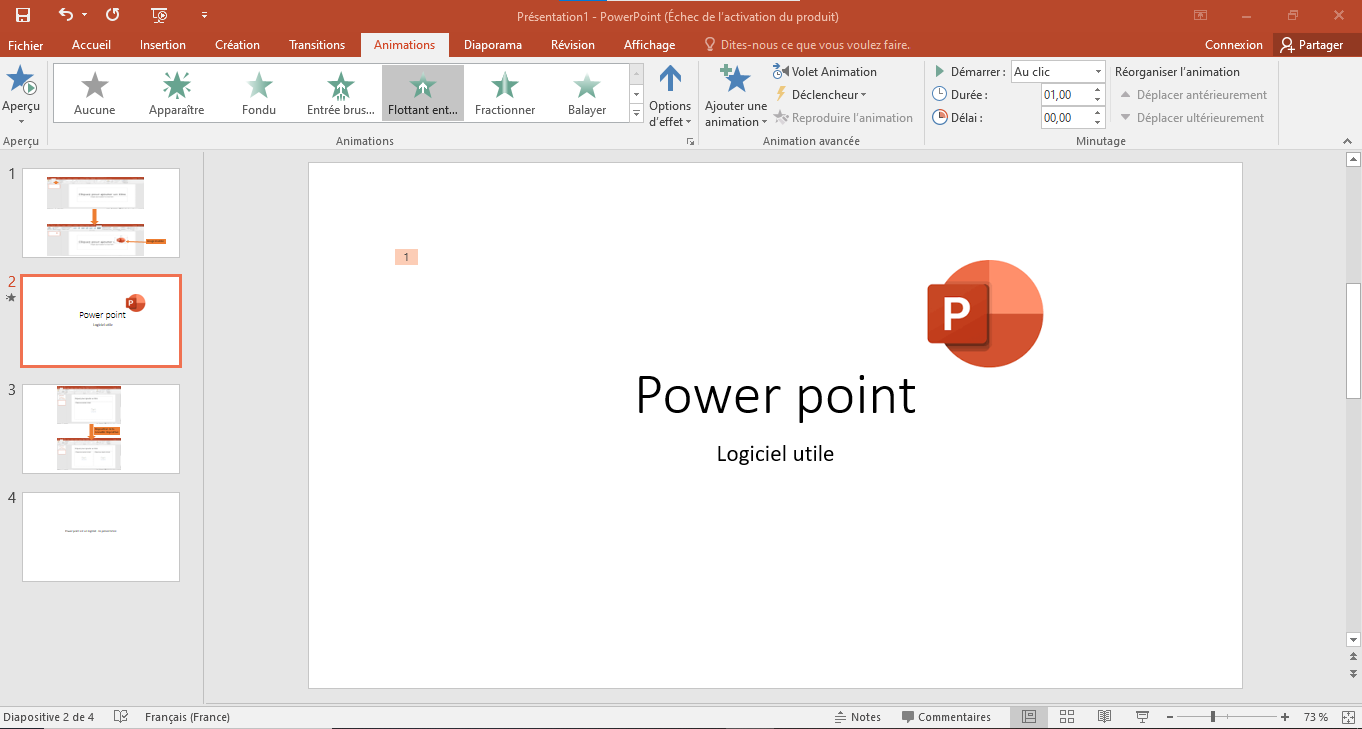The image size is (1362, 729).
Task: Open the undo history dropdown arrow
Action: pyautogui.click(x=84, y=15)
